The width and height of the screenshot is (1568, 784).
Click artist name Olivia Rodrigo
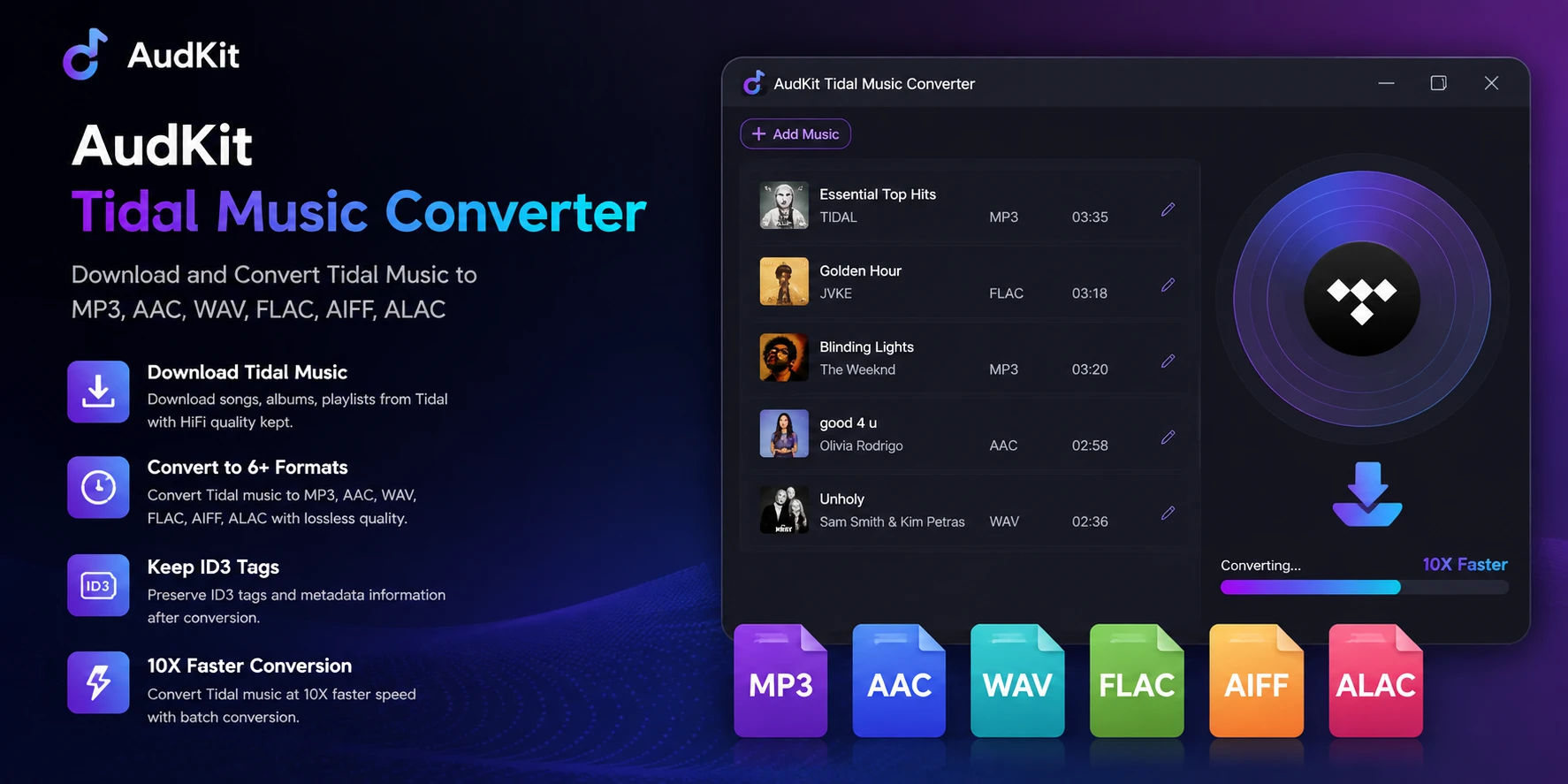861,445
